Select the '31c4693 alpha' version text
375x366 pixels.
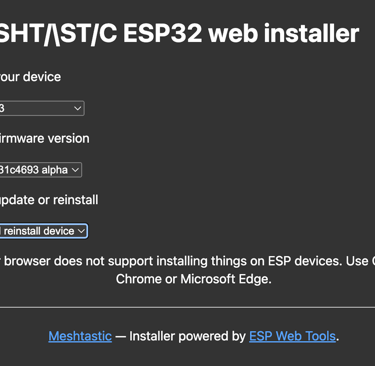click(34, 170)
